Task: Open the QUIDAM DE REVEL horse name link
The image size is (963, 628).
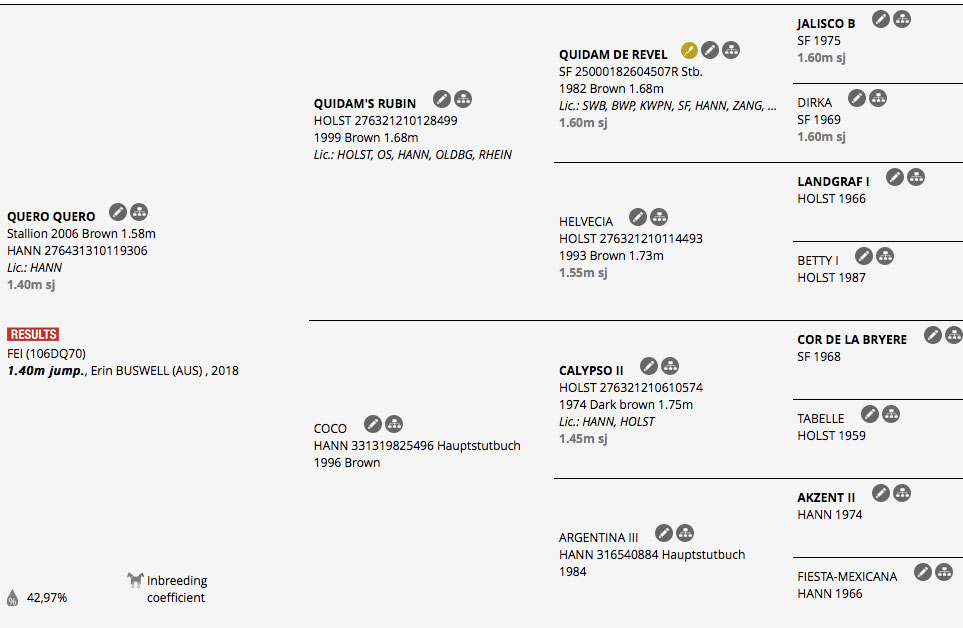Action: (x=613, y=55)
